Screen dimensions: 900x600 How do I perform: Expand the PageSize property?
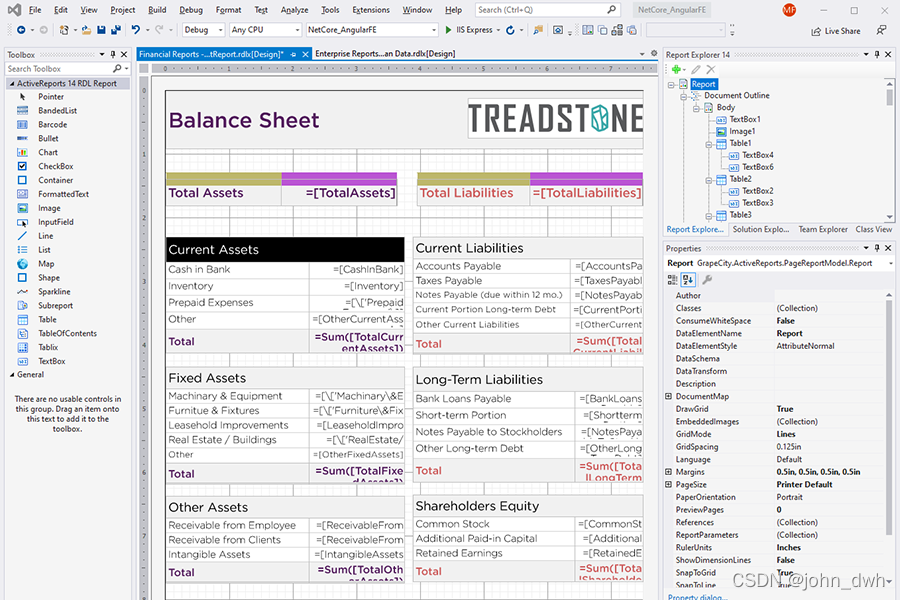668,485
